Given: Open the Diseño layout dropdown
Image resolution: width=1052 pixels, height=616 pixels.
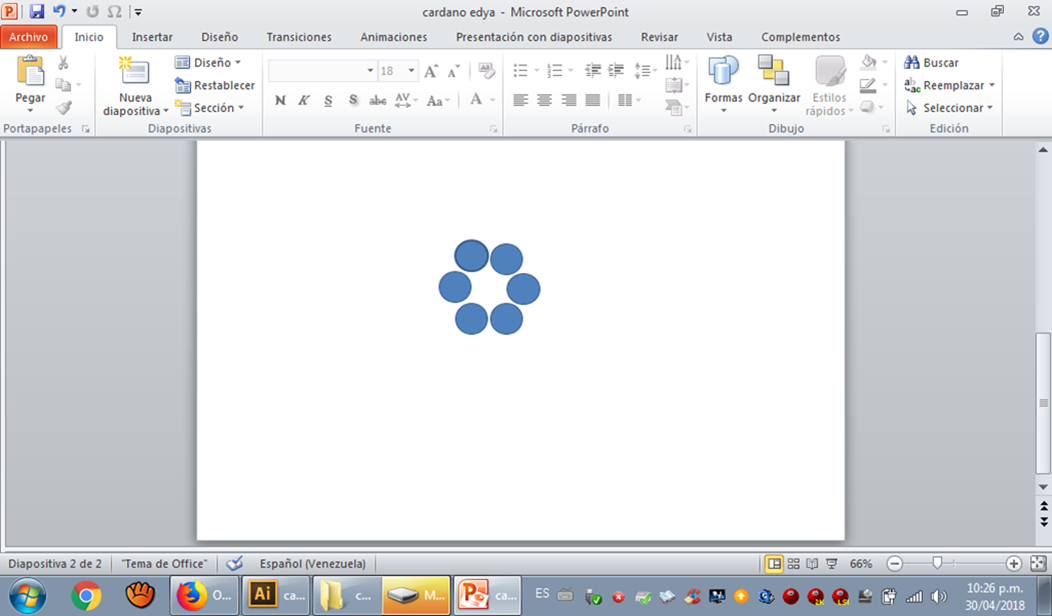Looking at the screenshot, I should (x=207, y=62).
